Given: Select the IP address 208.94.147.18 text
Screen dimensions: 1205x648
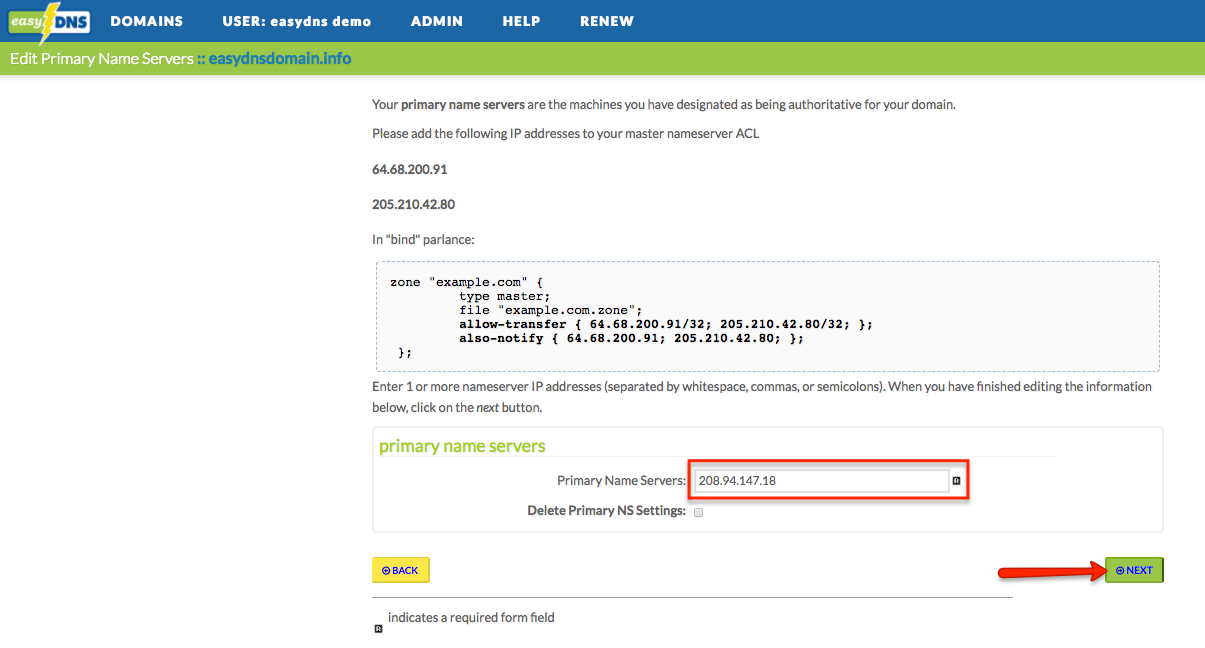Looking at the screenshot, I should pyautogui.click(x=737, y=480).
